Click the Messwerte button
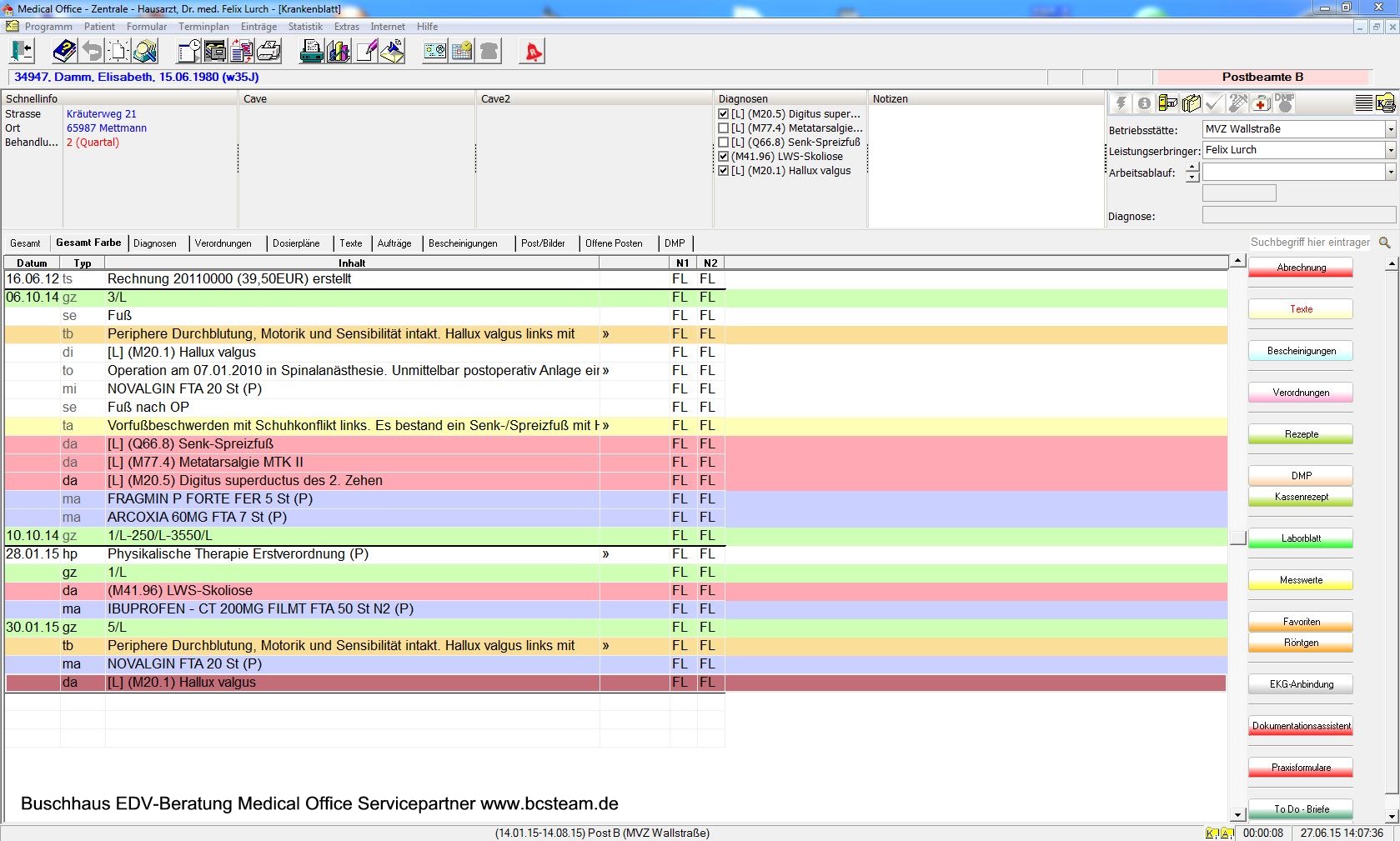The height and width of the screenshot is (841, 1400). click(1301, 580)
